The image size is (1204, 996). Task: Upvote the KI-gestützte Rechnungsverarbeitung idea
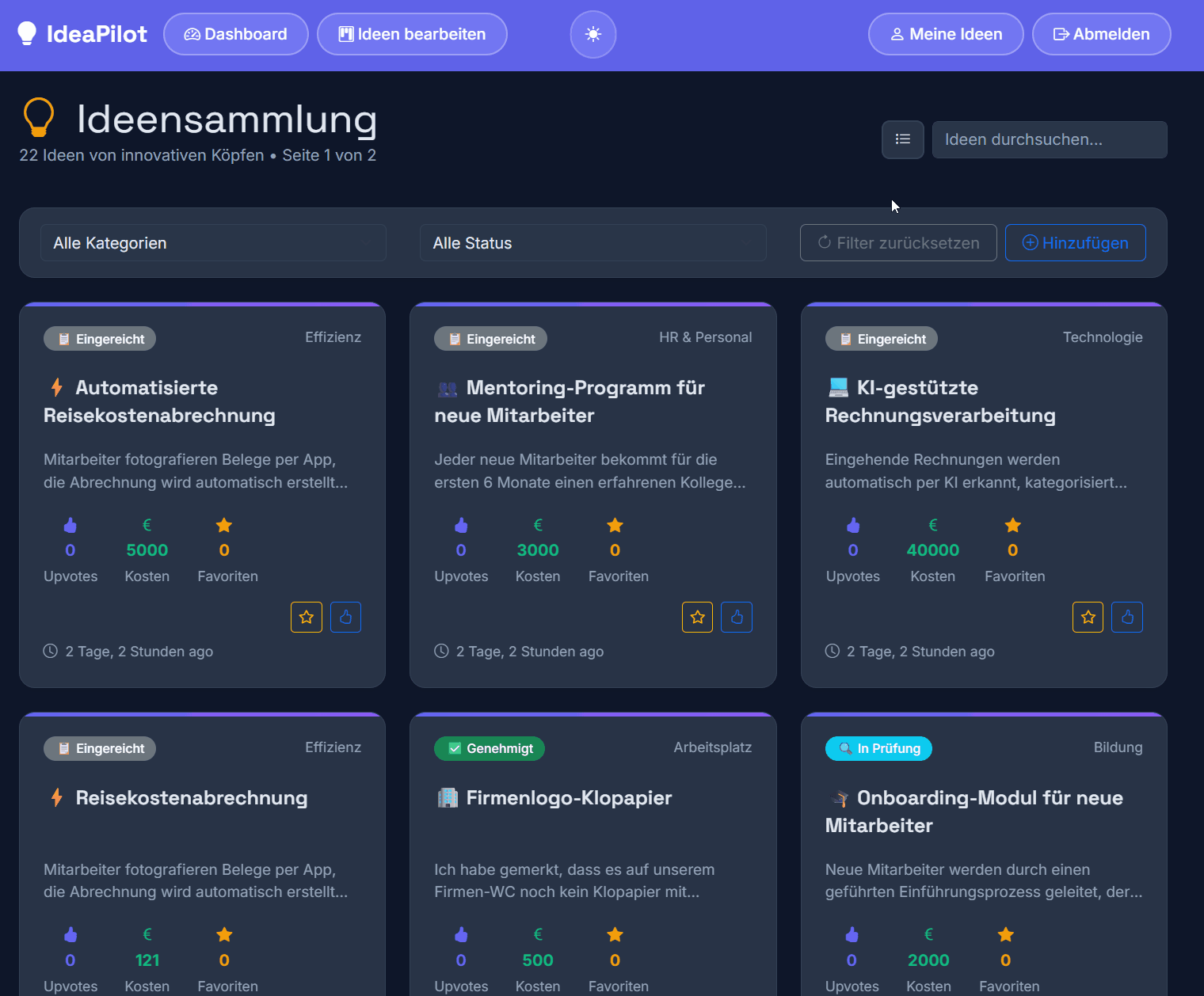pyautogui.click(x=1127, y=617)
